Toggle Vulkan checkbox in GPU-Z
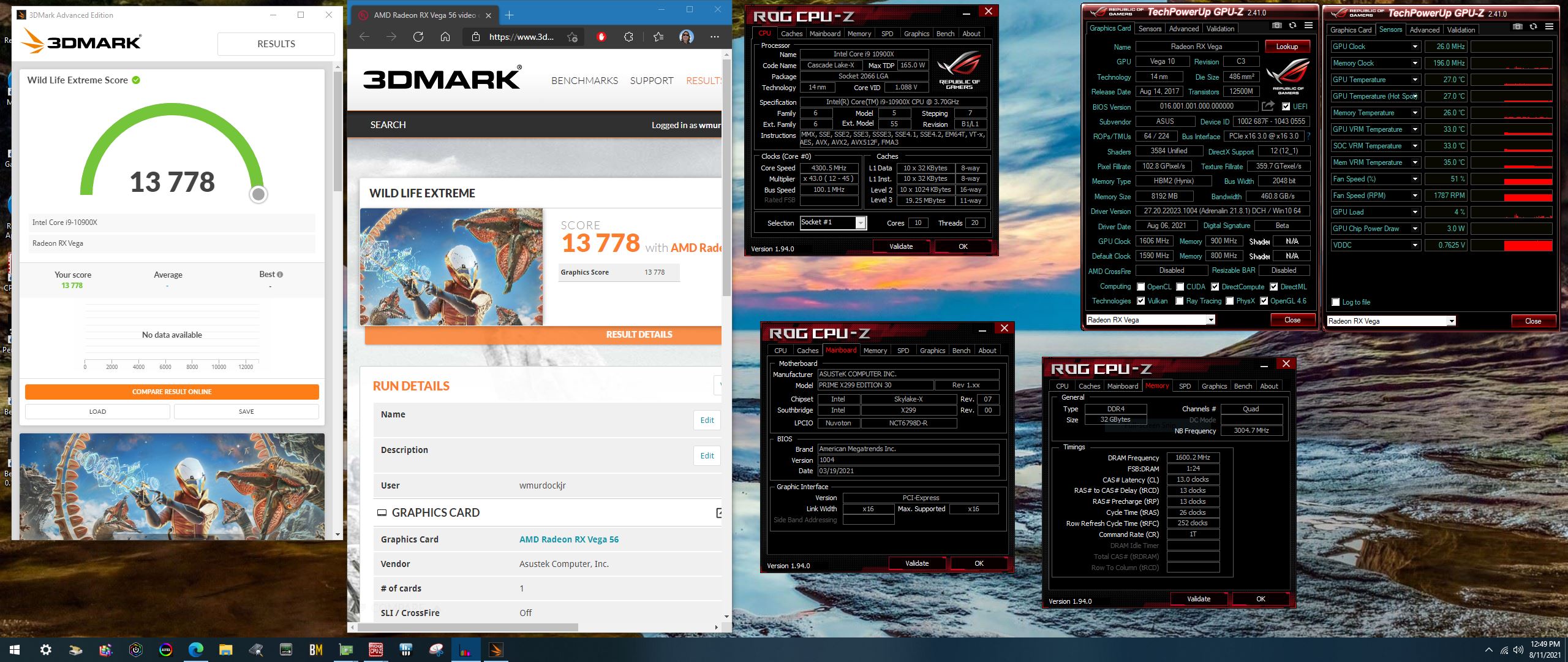The height and width of the screenshot is (662, 1568). [1140, 300]
